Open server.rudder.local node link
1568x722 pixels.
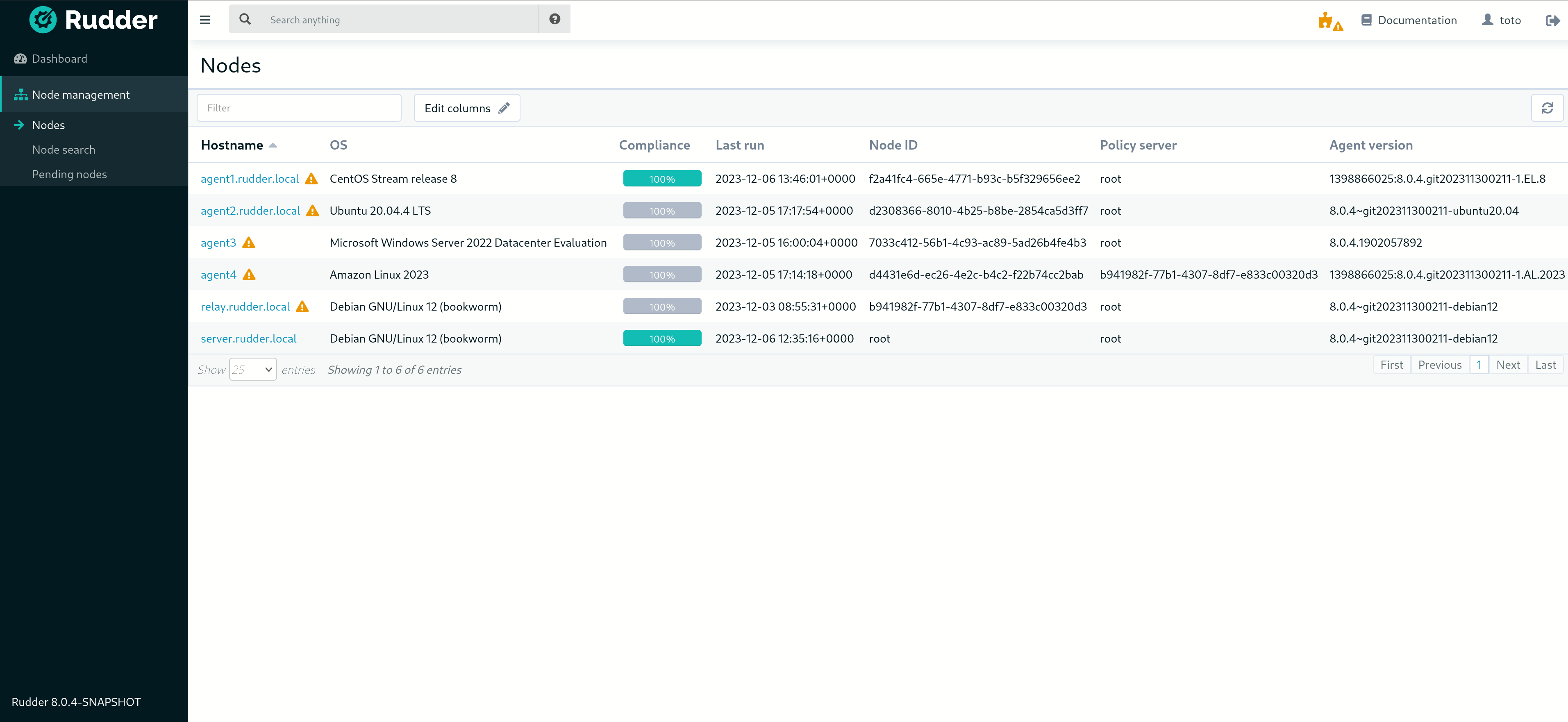pos(248,338)
